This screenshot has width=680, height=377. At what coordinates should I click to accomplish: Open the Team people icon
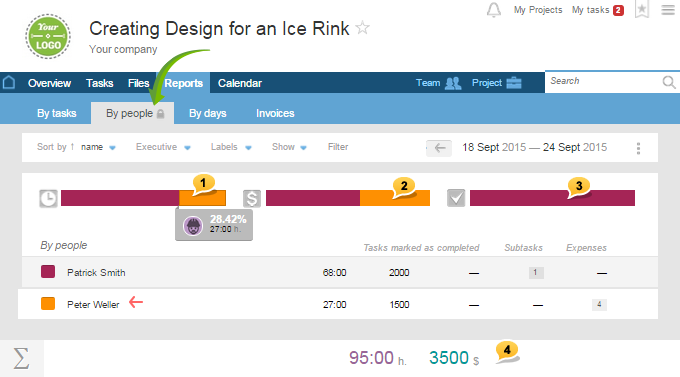(x=453, y=83)
